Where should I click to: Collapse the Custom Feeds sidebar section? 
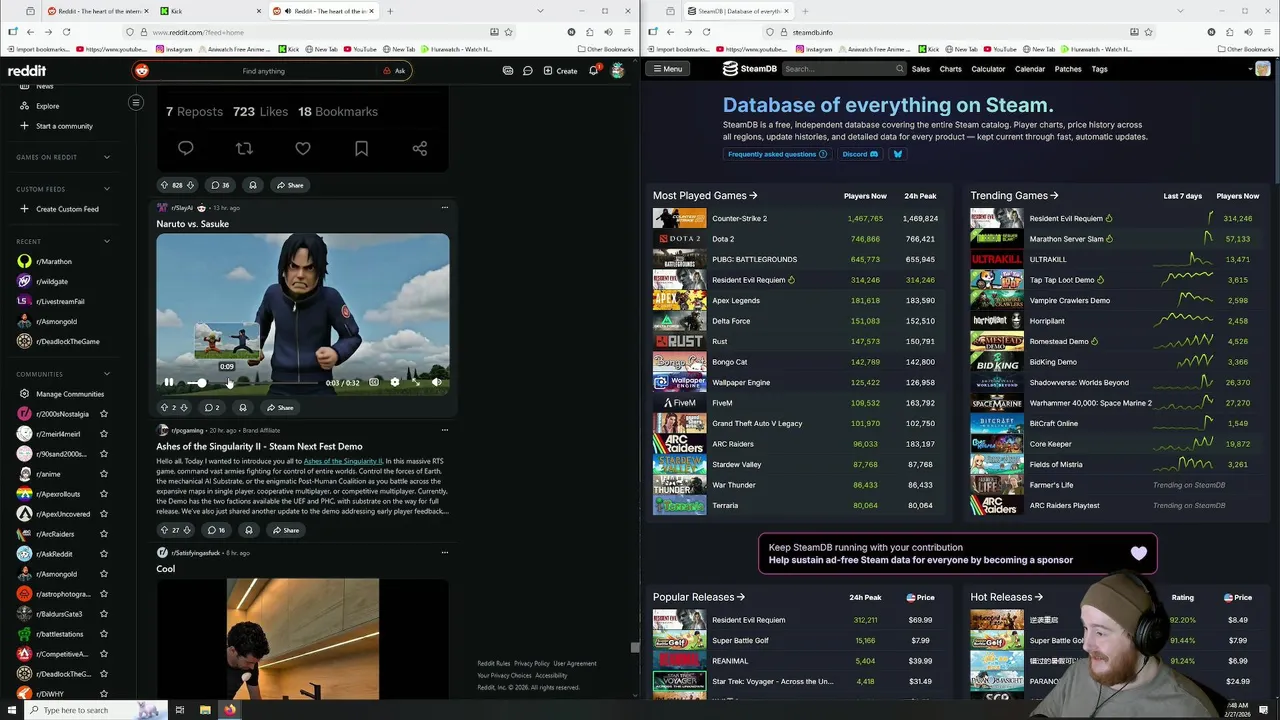pos(107,189)
